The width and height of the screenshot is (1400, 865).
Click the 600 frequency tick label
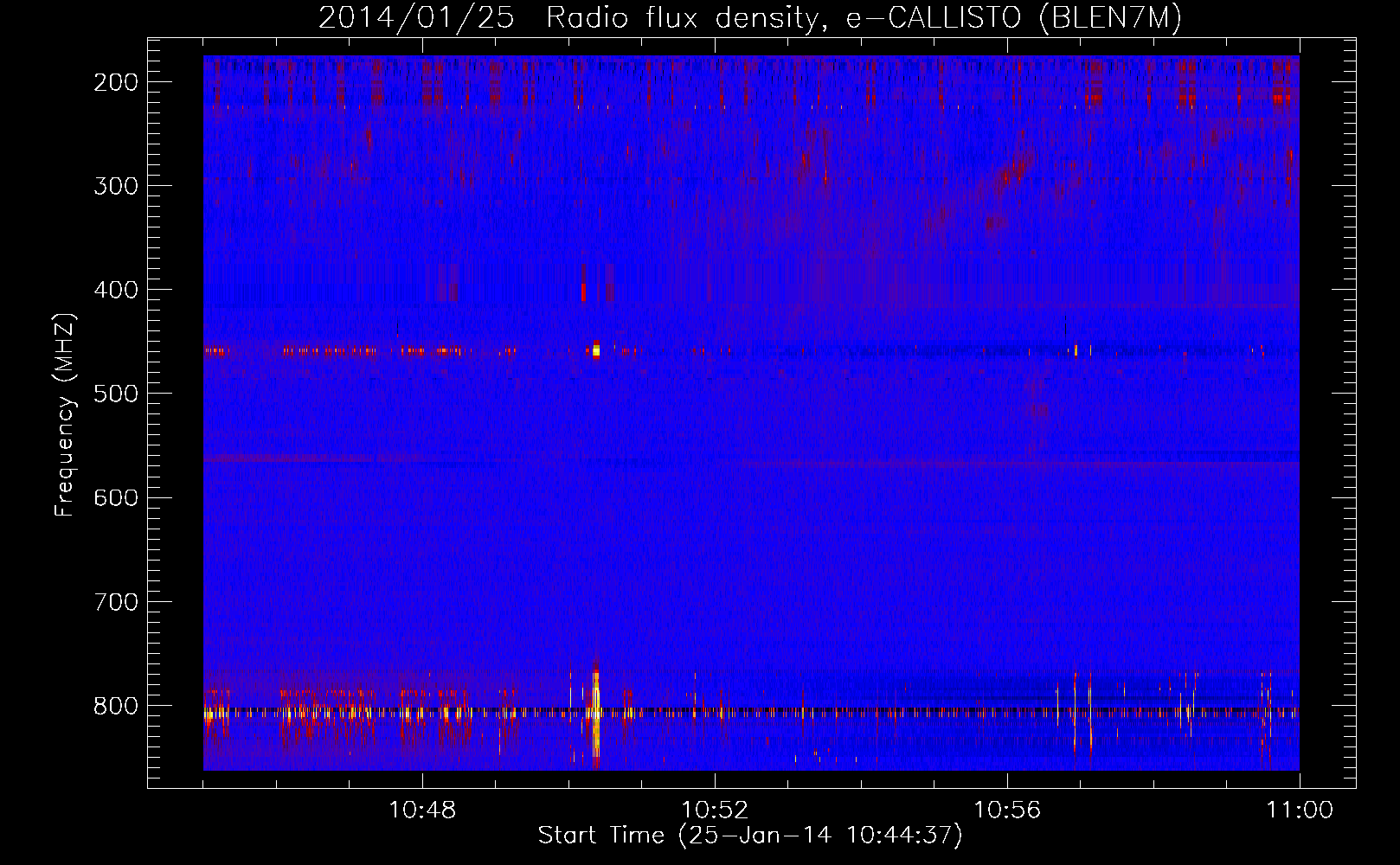pyautogui.click(x=116, y=497)
